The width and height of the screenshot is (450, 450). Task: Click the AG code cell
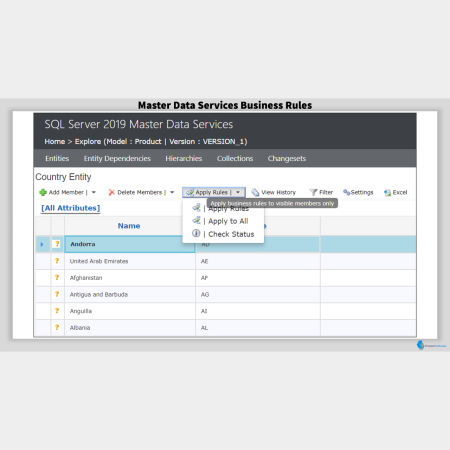coord(258,294)
